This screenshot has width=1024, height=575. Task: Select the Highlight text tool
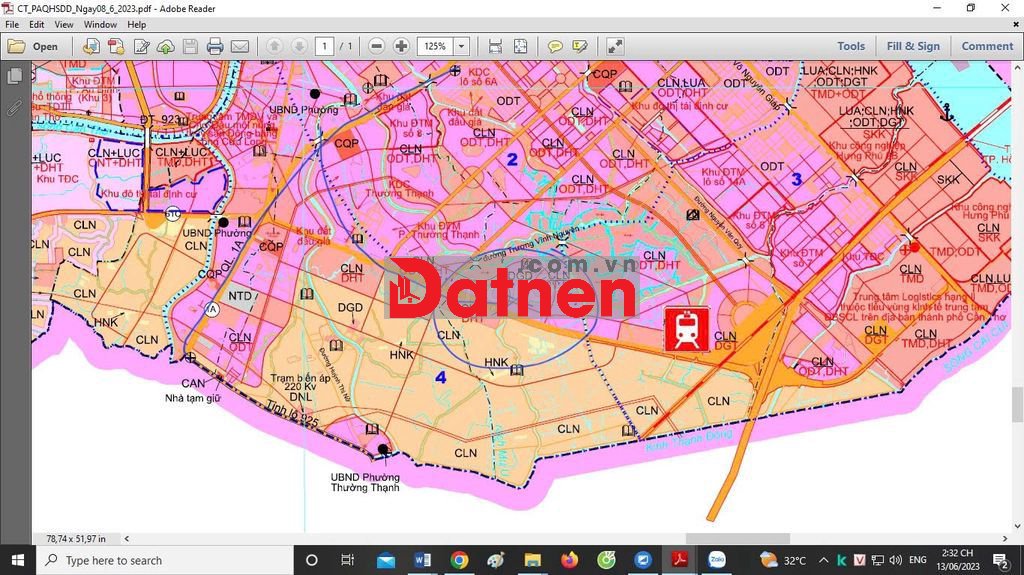point(580,46)
